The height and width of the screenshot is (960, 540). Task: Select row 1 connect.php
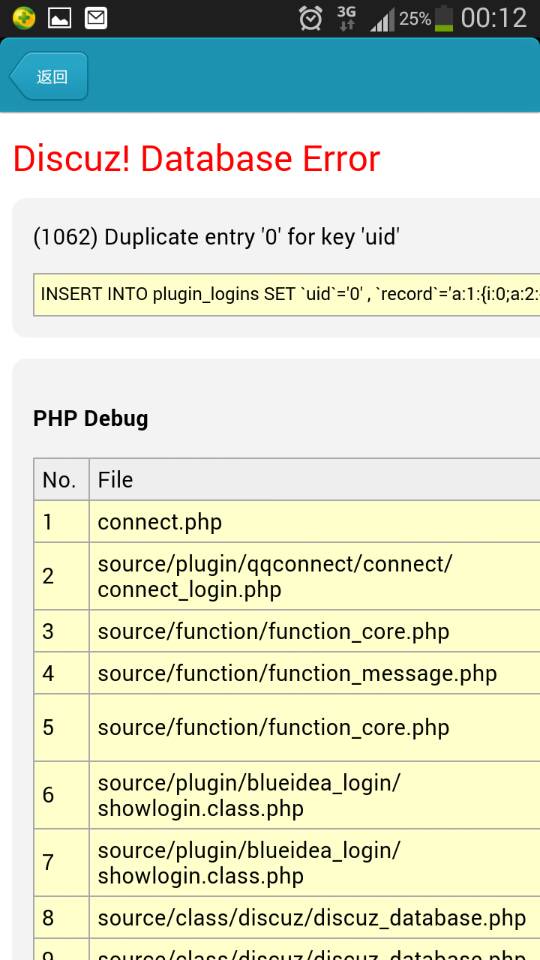point(160,522)
